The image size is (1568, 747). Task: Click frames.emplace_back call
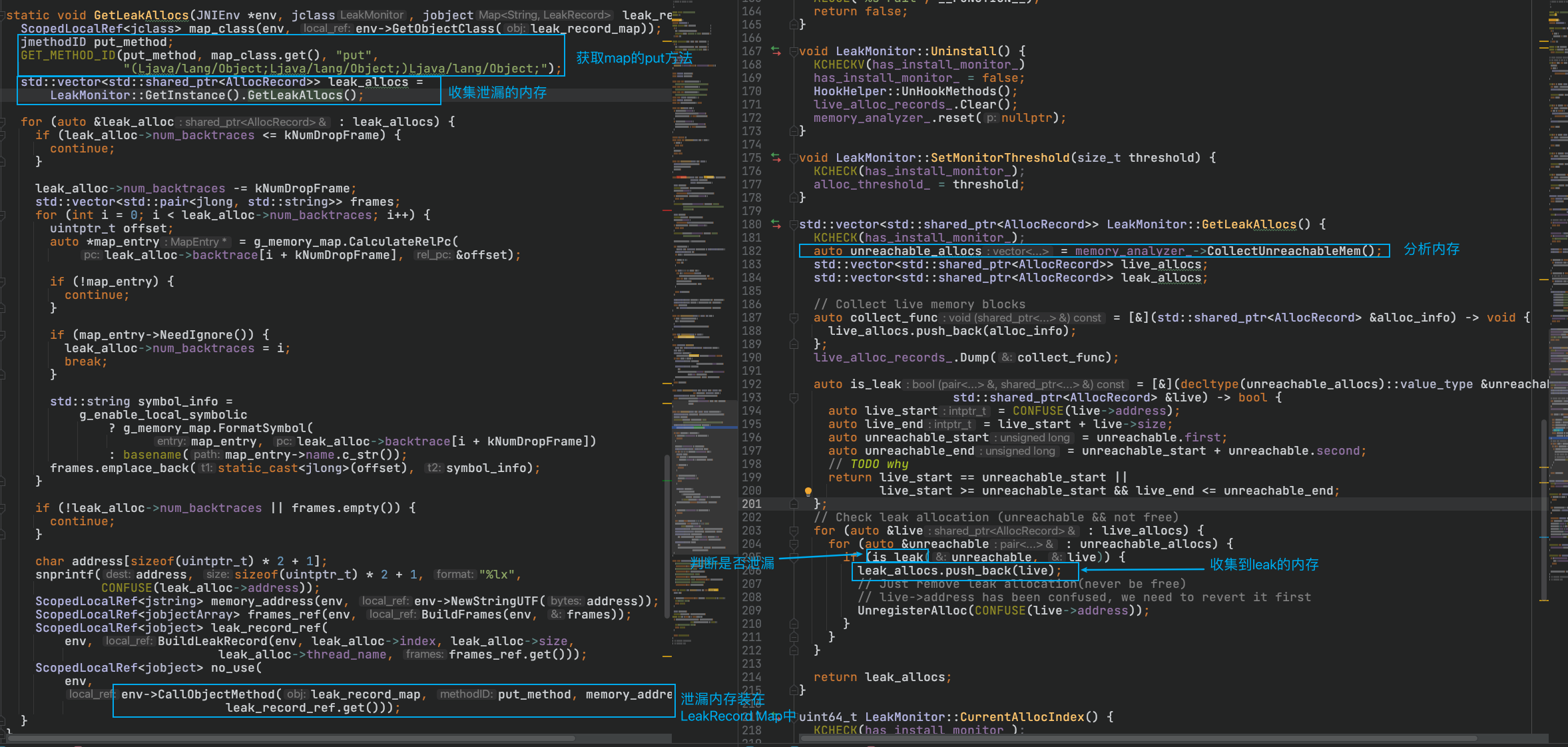[120, 468]
